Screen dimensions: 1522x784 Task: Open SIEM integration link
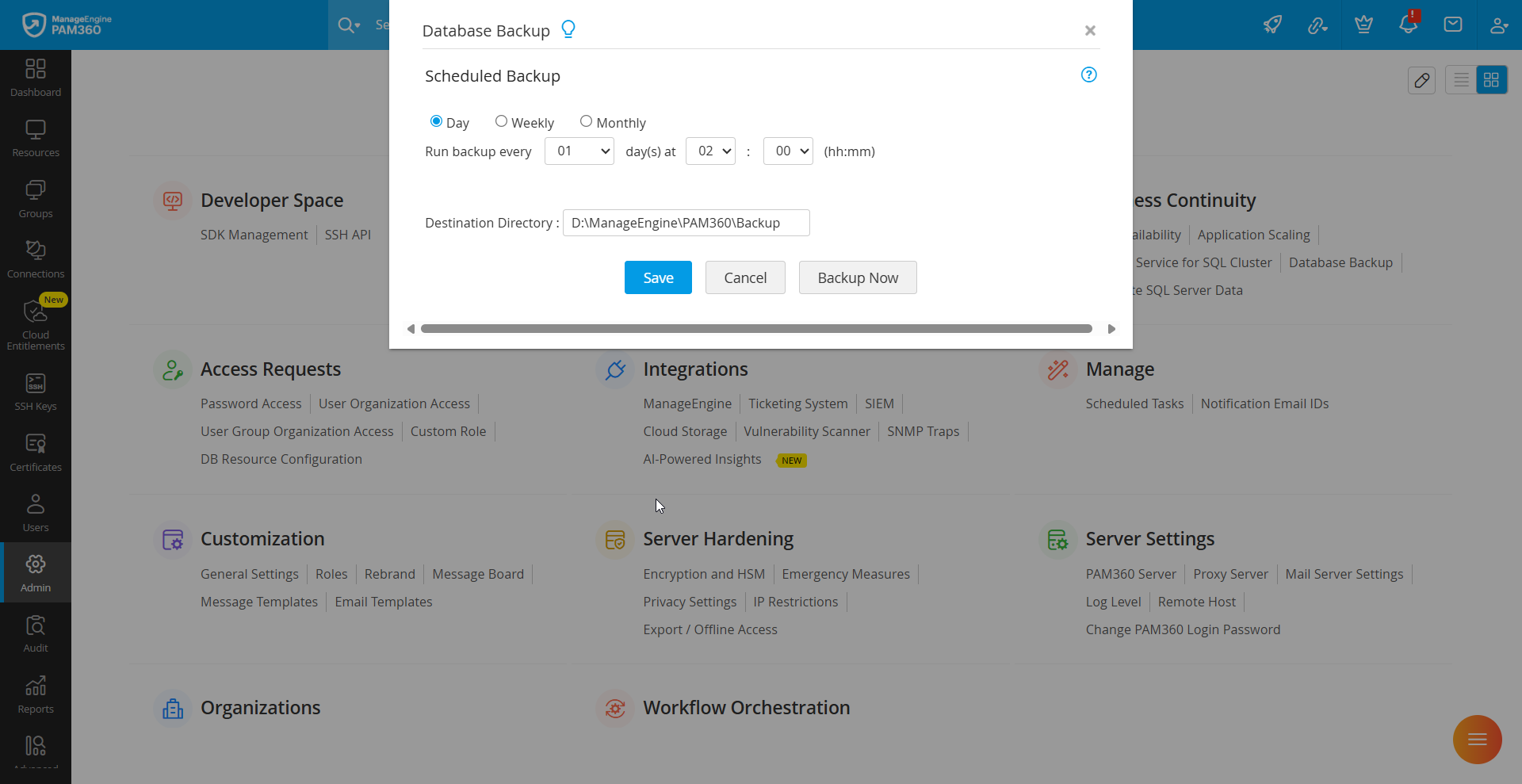879,403
